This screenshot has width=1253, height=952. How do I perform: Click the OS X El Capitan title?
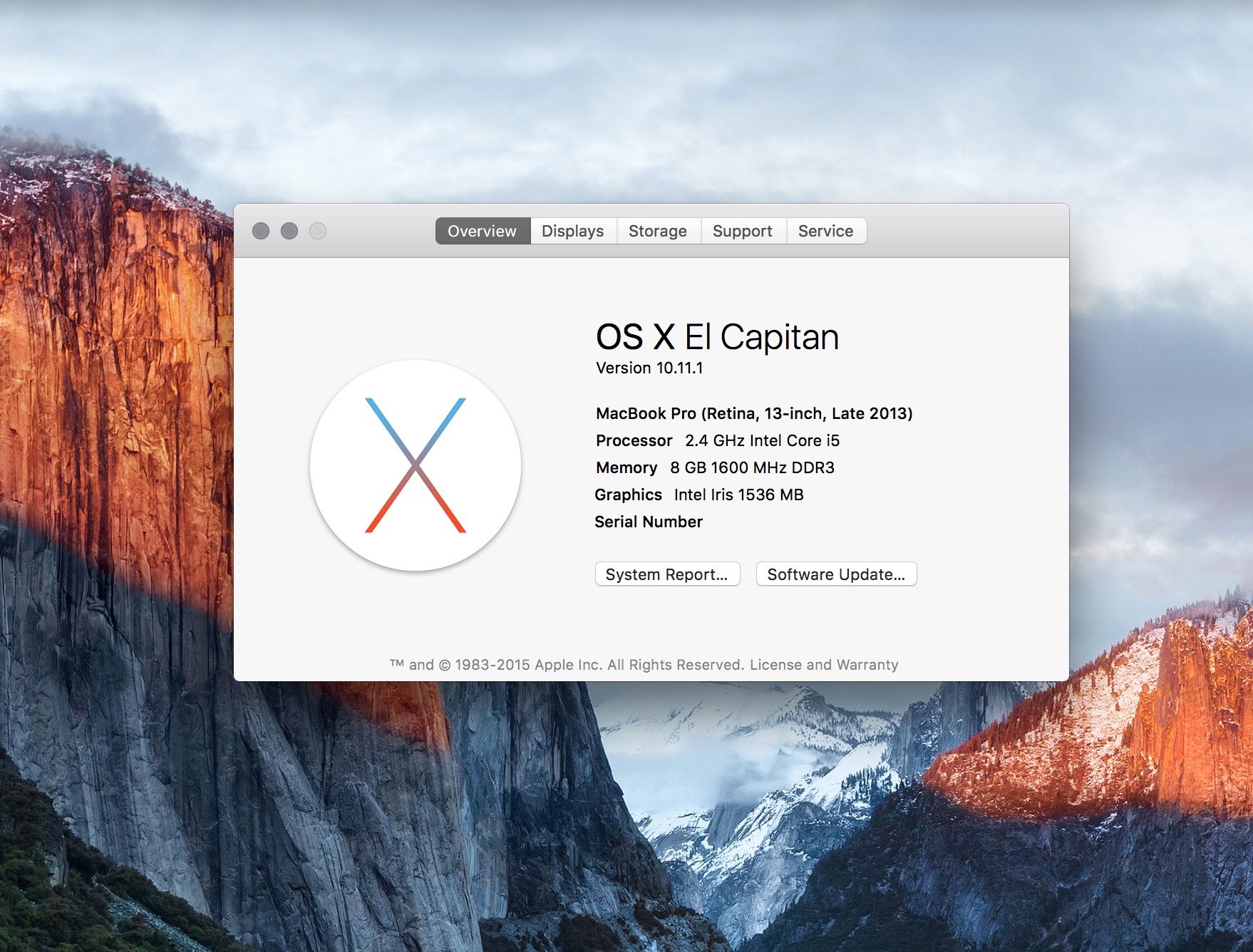click(717, 337)
